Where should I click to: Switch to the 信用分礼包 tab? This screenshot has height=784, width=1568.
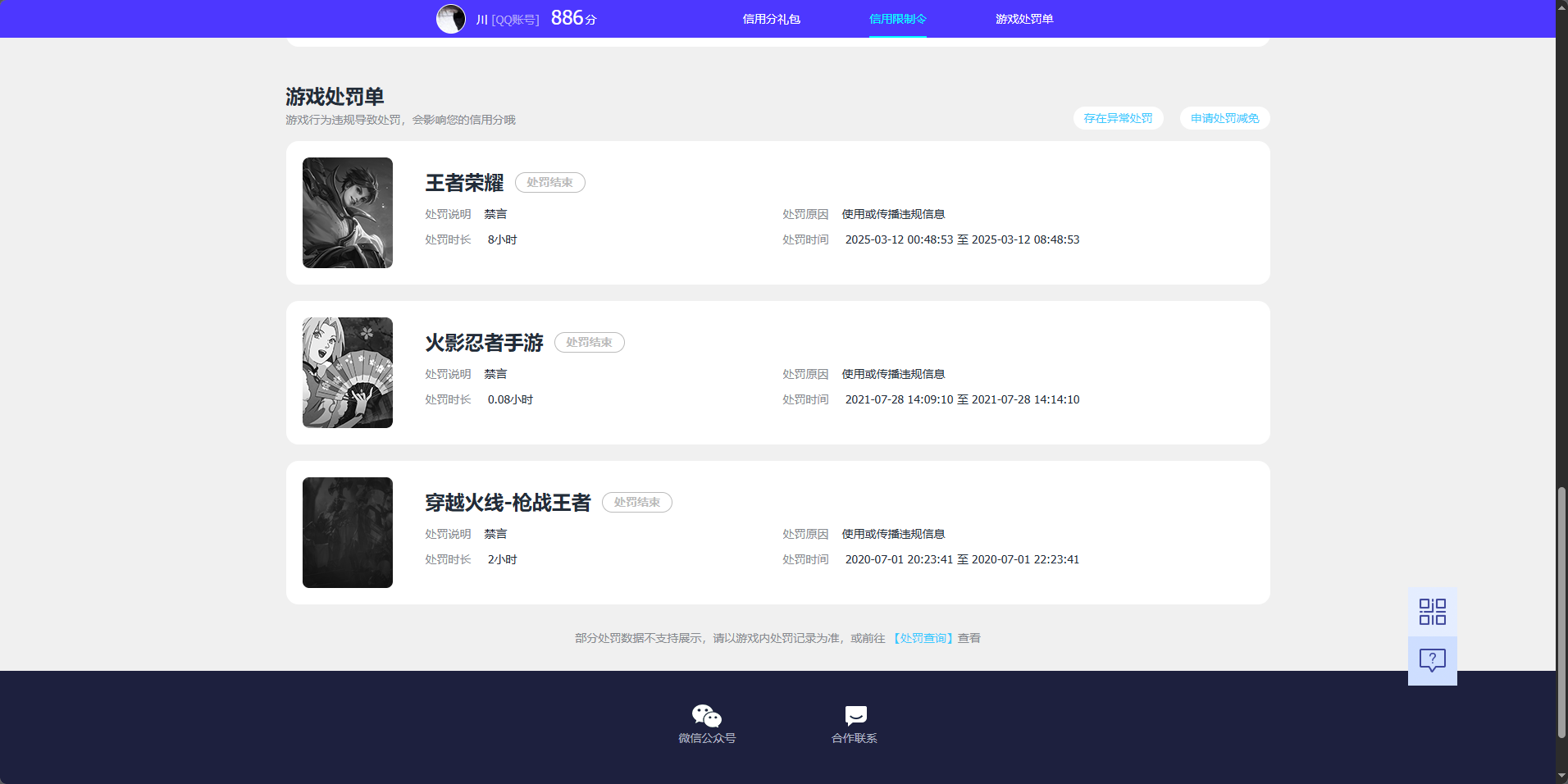771,18
